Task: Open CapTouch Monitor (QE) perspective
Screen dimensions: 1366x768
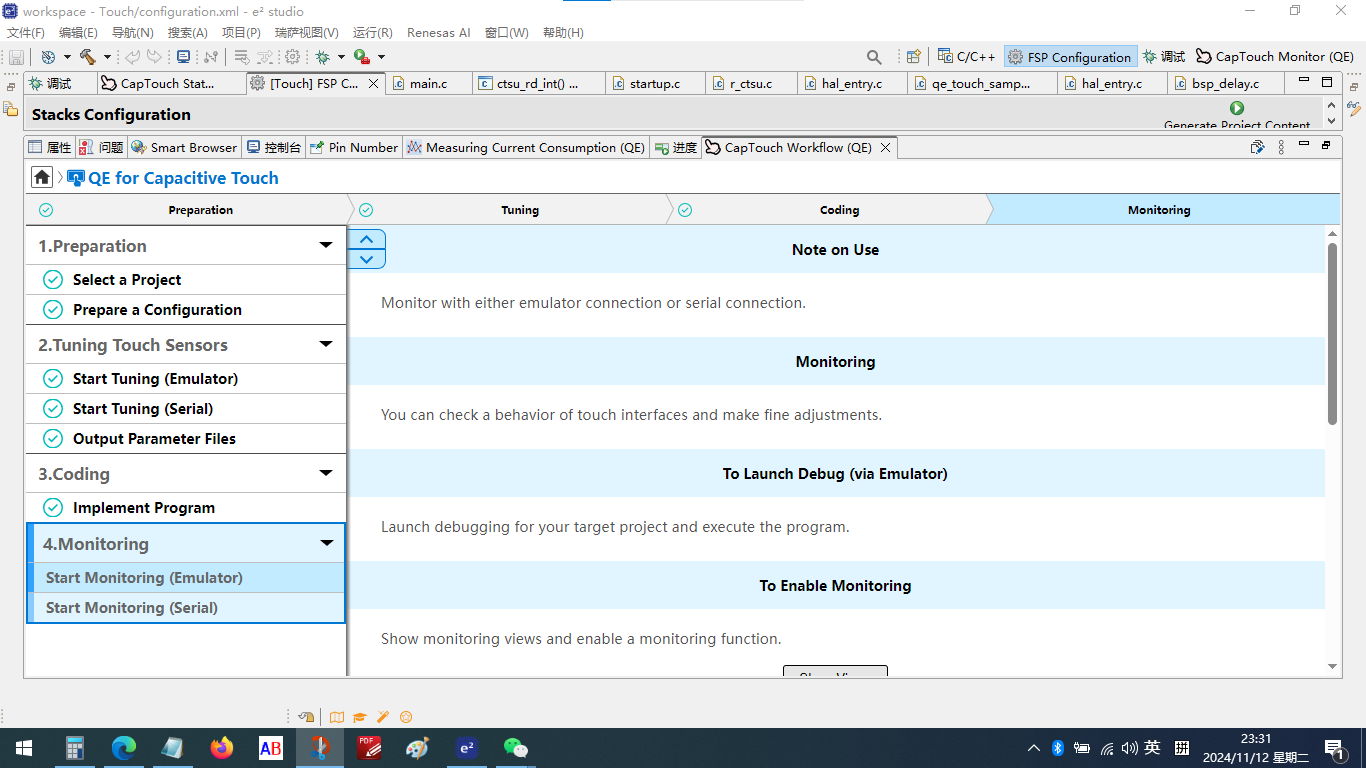Action: pyautogui.click(x=1275, y=57)
